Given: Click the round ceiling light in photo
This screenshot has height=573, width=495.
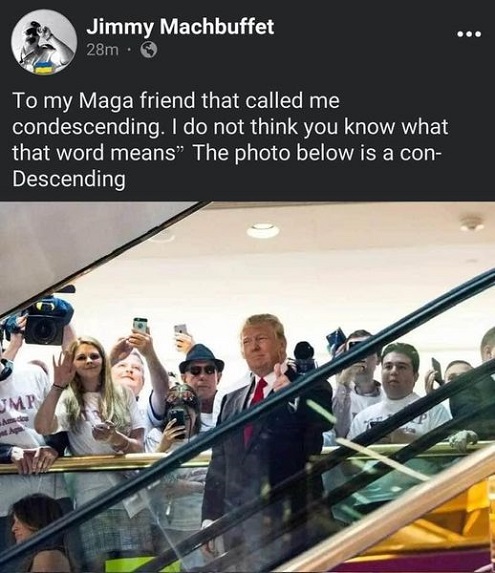Looking at the screenshot, I should (263, 231).
